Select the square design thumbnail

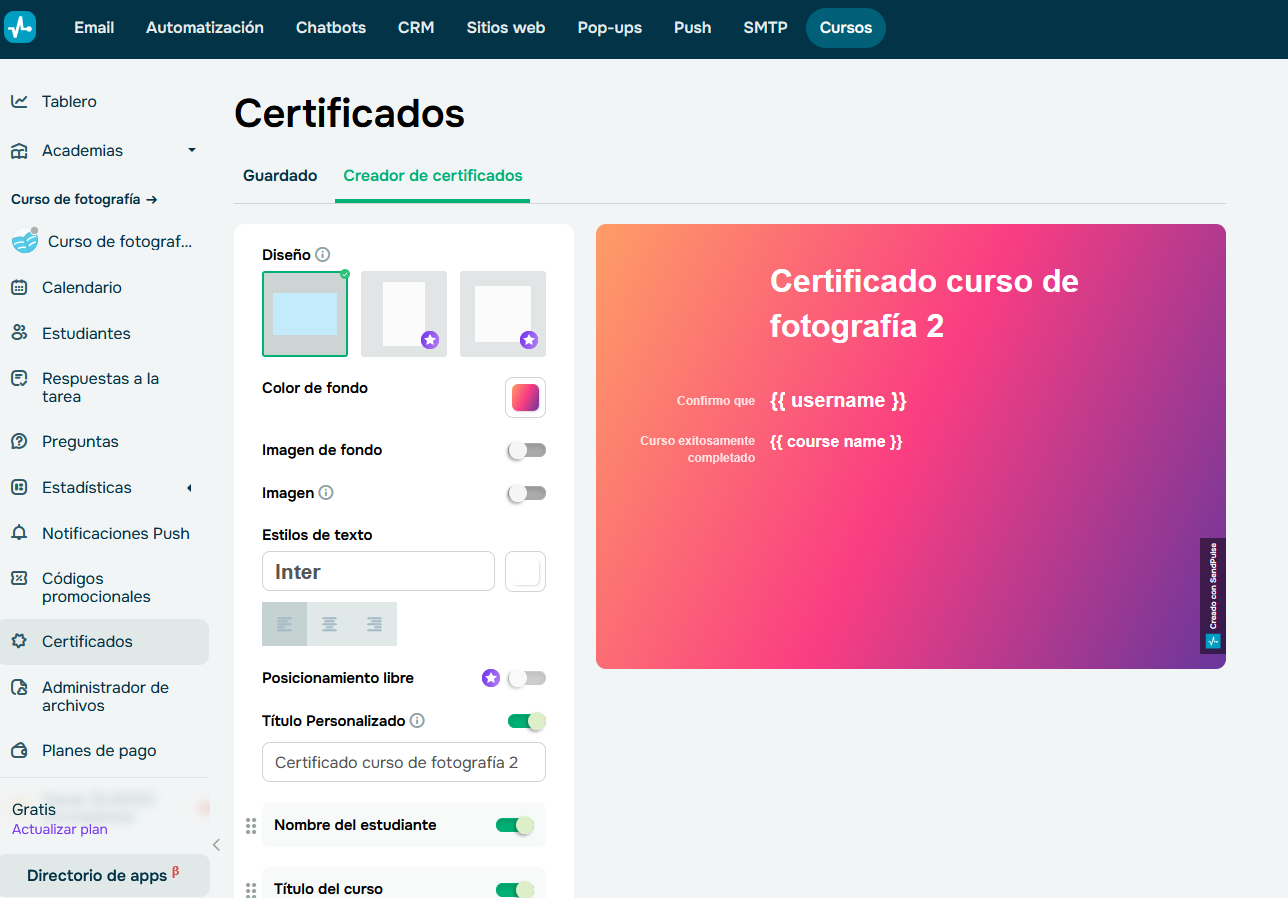click(503, 314)
